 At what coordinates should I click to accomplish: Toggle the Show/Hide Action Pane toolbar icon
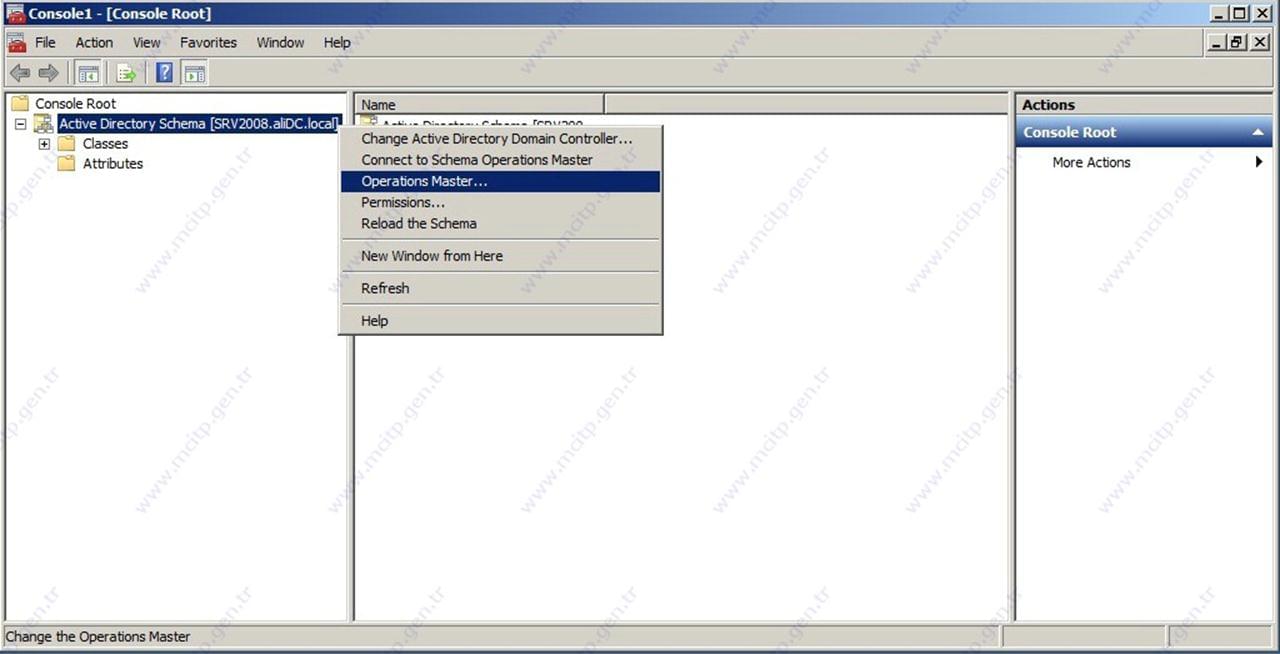(x=194, y=73)
